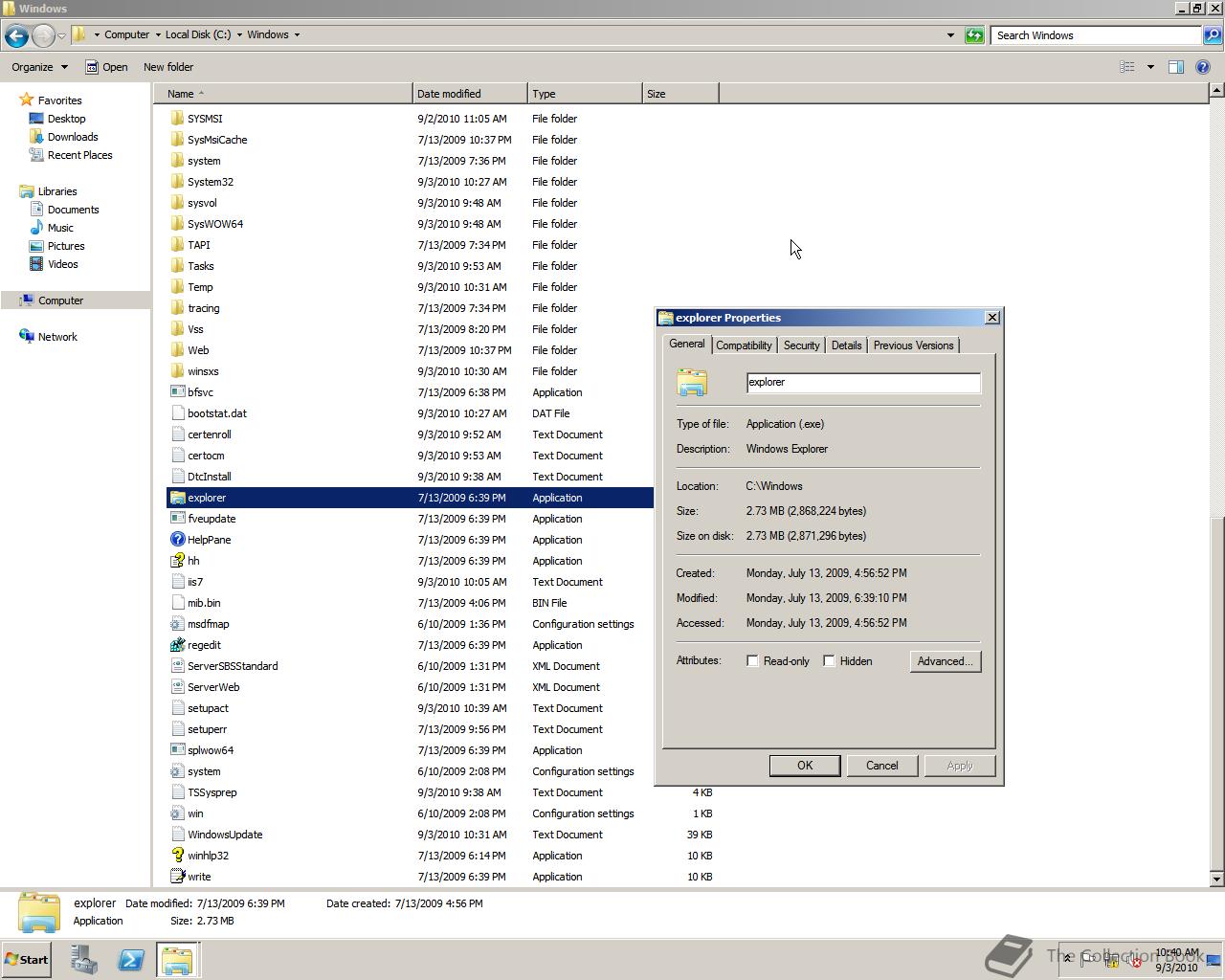Viewport: 1225px width, 980px height.
Task: Open the Help question mark icon
Action: click(1203, 67)
